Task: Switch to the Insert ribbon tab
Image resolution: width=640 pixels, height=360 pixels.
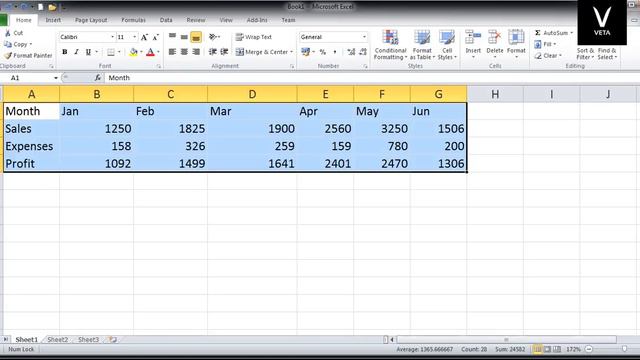Action: point(53,20)
